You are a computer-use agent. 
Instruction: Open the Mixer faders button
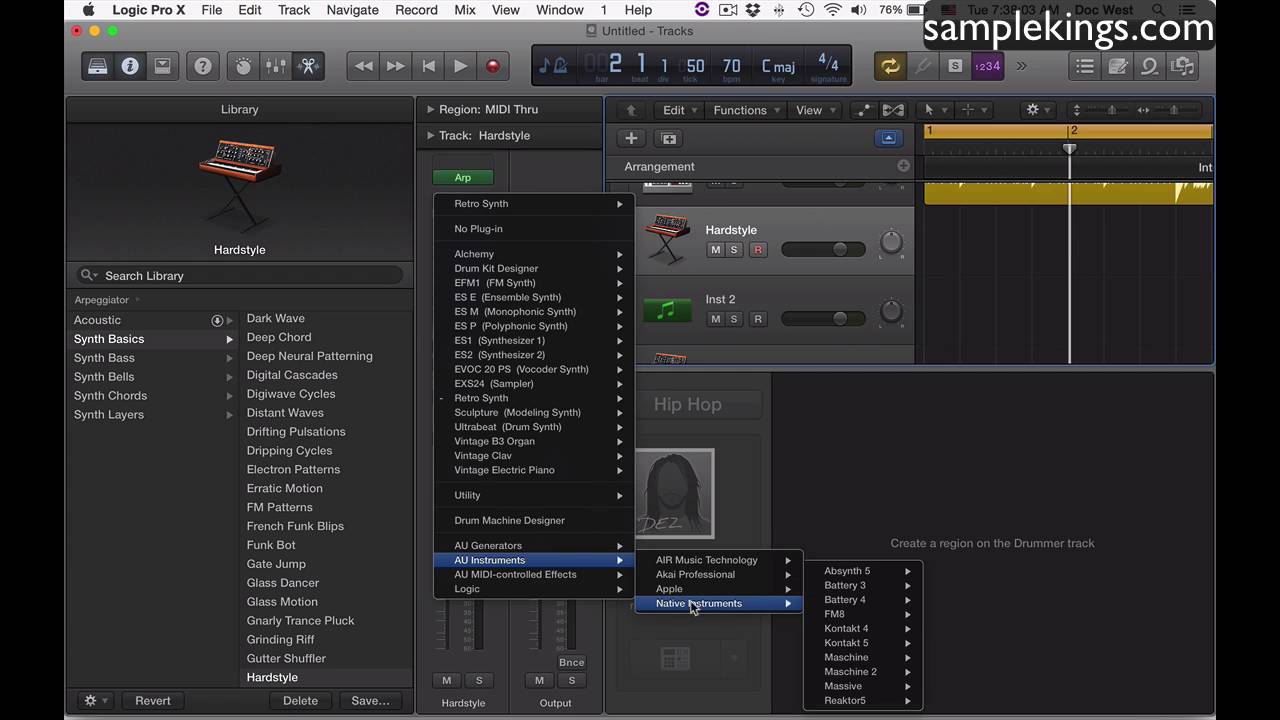[275, 66]
